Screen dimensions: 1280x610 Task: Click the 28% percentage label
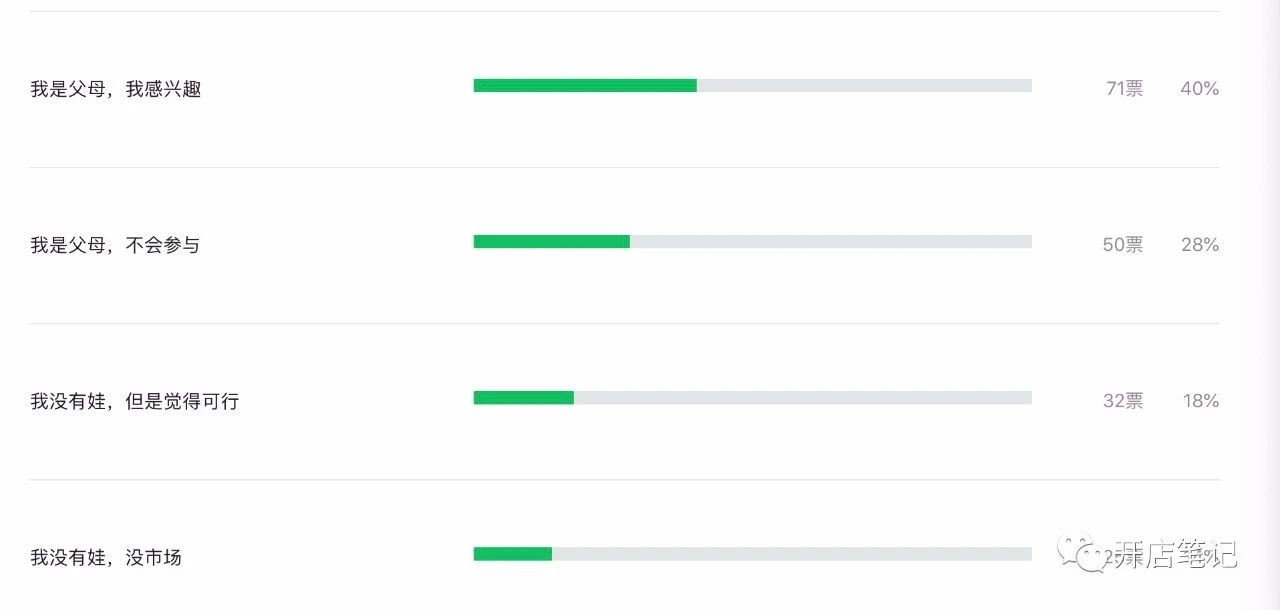coord(1200,245)
